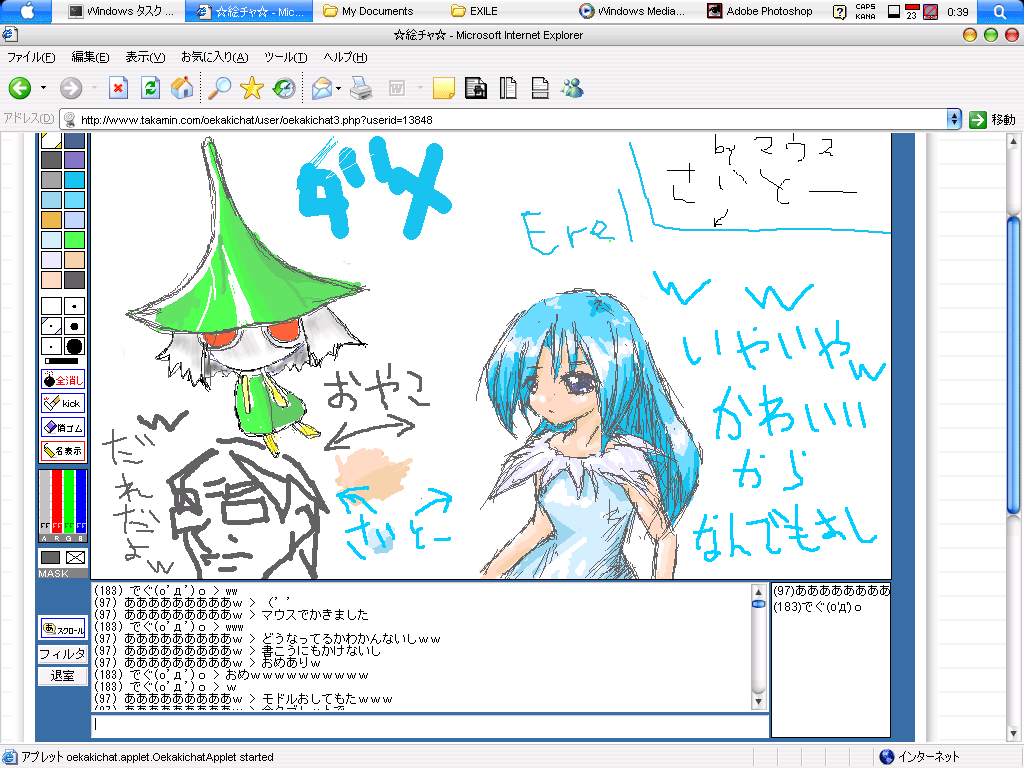Open Favorites with the yellow star icon

coord(251,88)
